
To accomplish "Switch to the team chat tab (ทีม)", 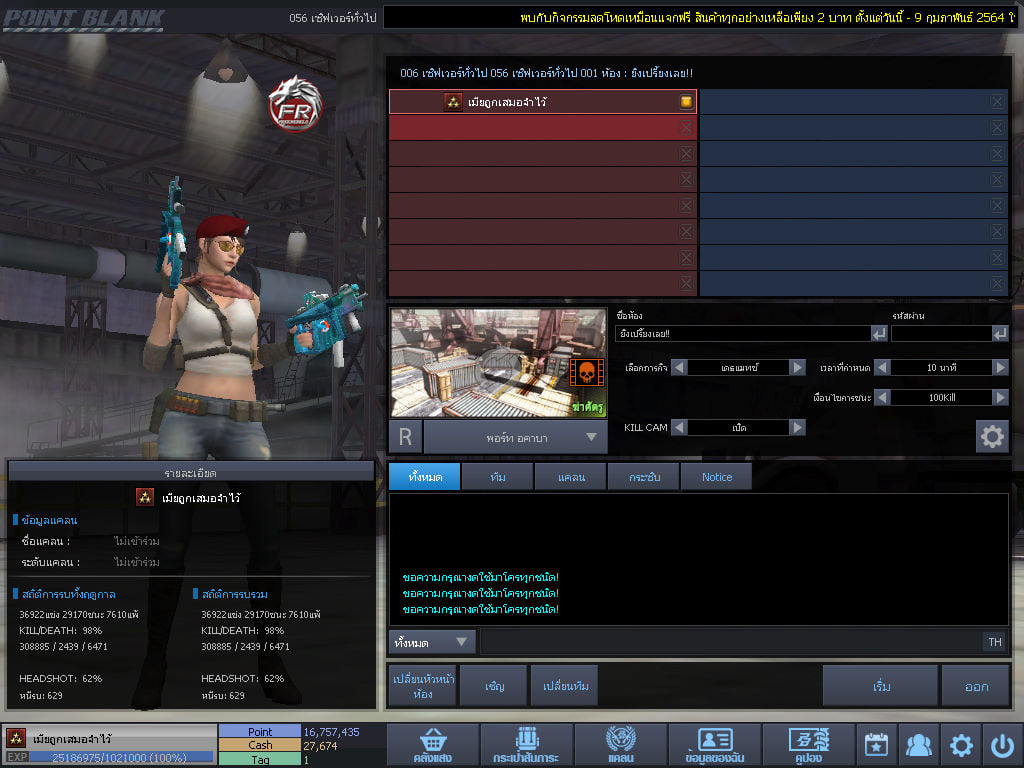I will tap(497, 477).
